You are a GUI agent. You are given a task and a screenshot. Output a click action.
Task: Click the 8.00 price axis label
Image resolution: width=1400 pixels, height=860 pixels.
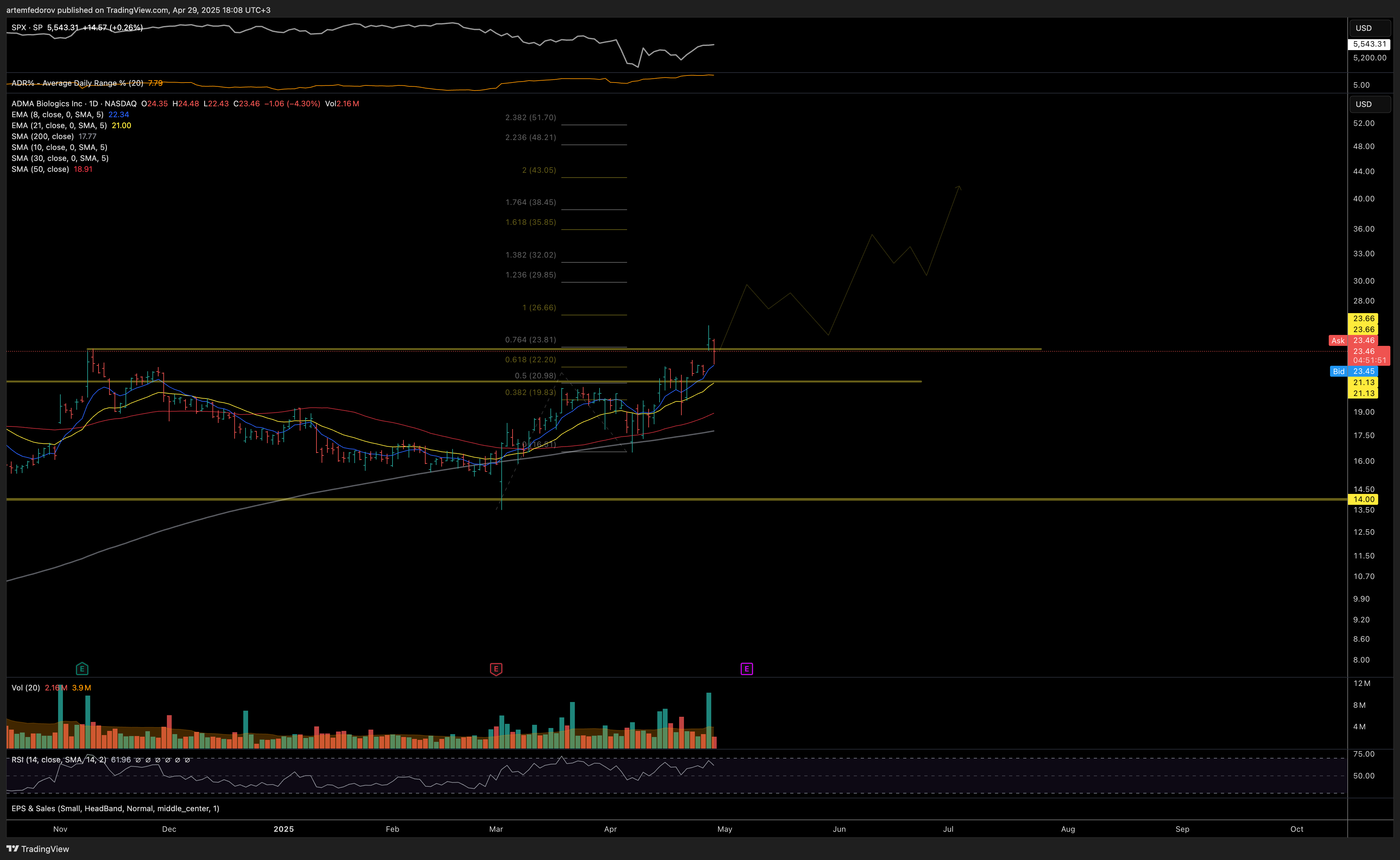tap(1361, 660)
